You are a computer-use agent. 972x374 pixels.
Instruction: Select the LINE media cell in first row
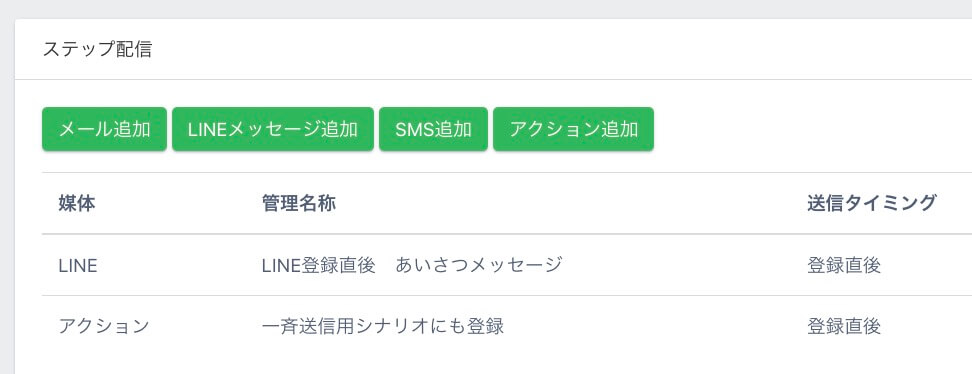[x=77, y=265]
